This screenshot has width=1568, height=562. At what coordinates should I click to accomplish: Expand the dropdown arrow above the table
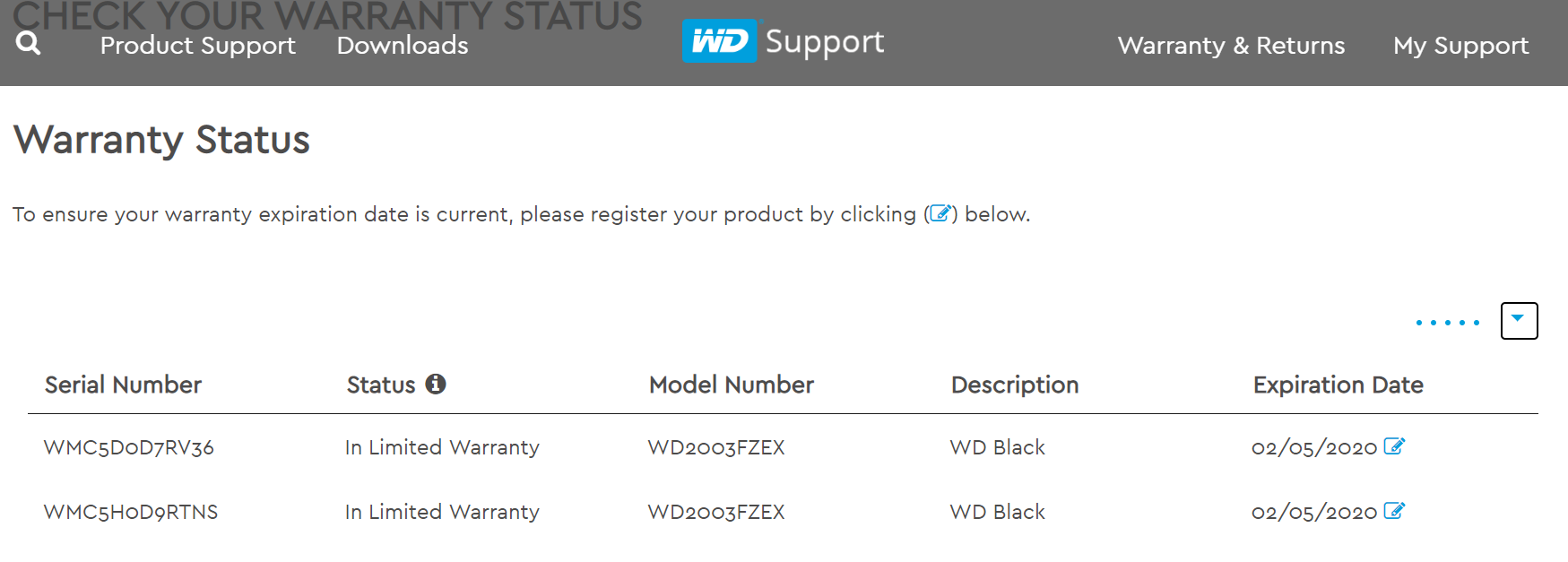(1519, 320)
